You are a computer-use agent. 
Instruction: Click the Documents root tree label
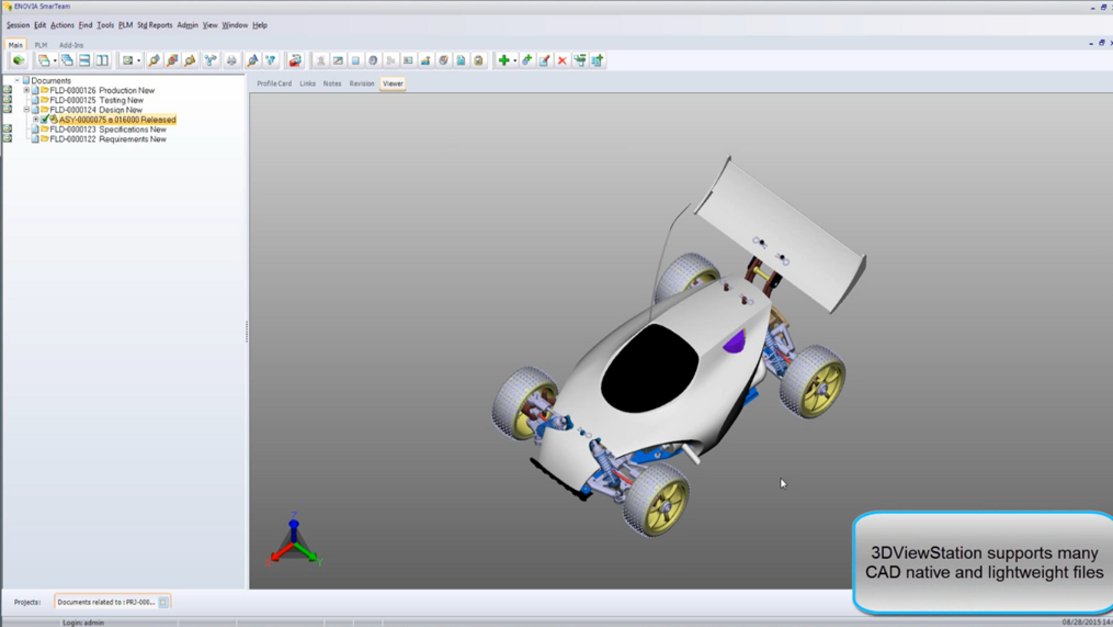click(51, 80)
